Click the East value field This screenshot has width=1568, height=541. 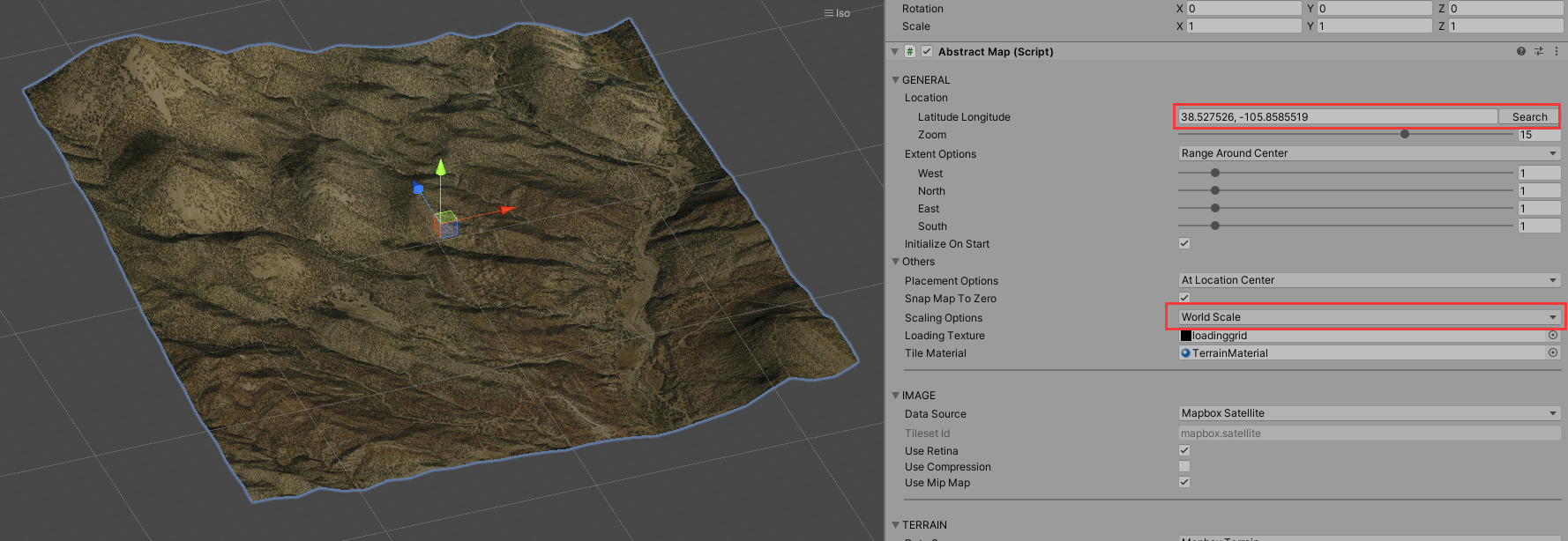click(x=1539, y=208)
